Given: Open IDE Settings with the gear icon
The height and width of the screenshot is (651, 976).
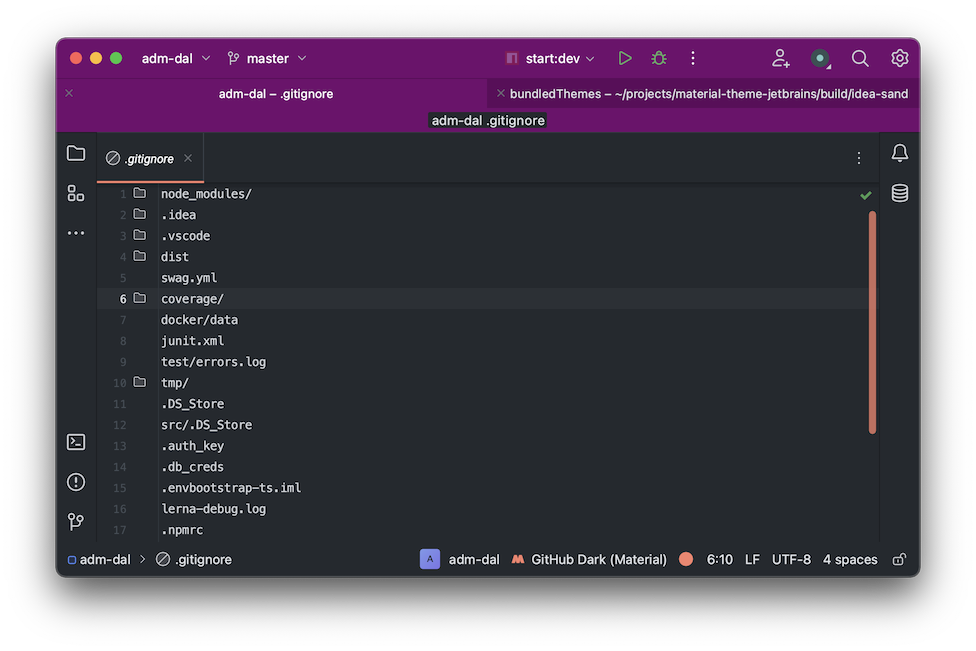Looking at the screenshot, I should pos(898,58).
